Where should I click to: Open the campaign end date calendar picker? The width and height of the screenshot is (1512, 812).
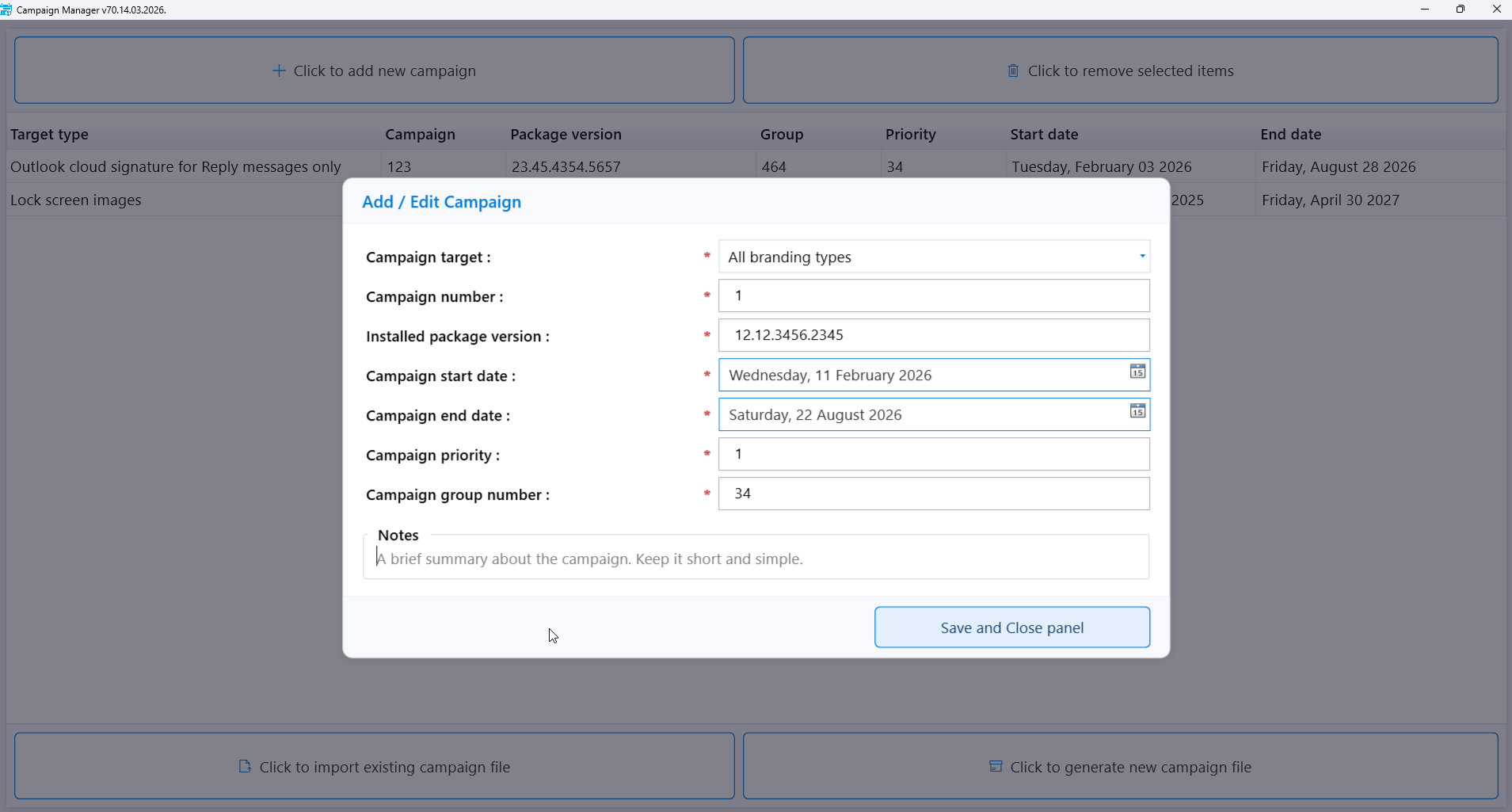[1137, 411]
